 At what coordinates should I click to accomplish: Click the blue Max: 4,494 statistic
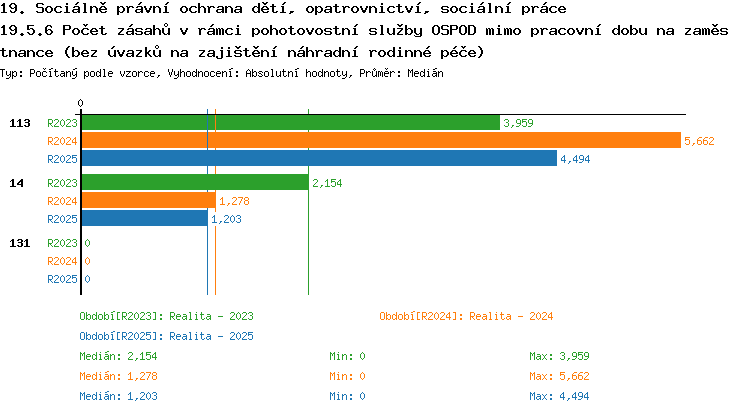[x=559, y=396]
